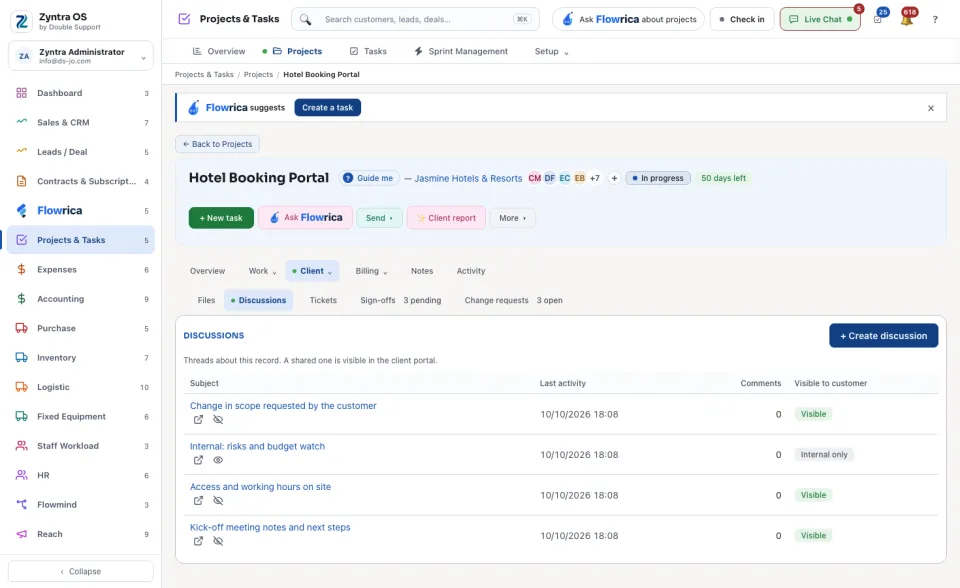Open the Change requests sub-tab

tap(513, 300)
